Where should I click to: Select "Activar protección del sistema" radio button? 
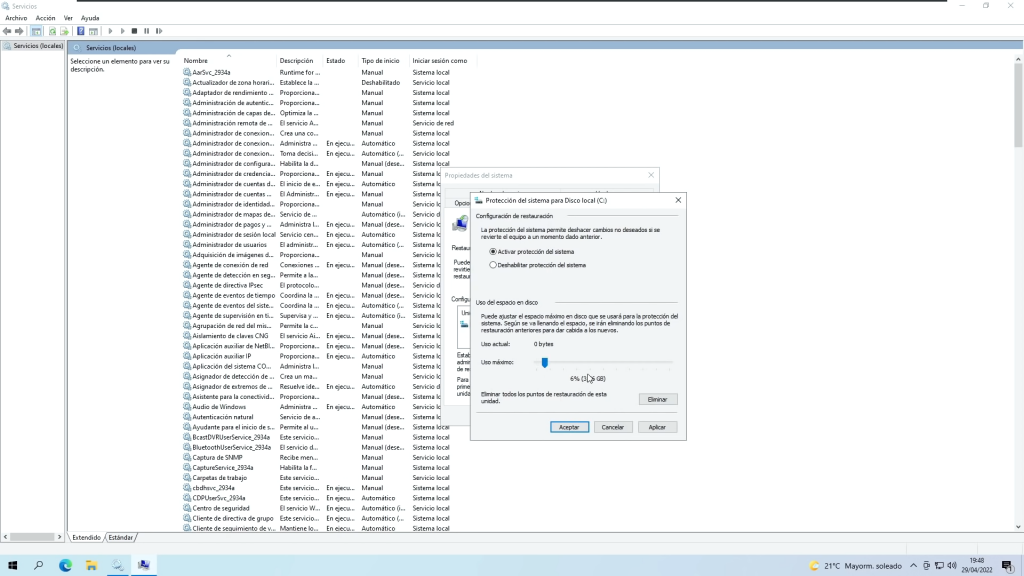pyautogui.click(x=493, y=251)
